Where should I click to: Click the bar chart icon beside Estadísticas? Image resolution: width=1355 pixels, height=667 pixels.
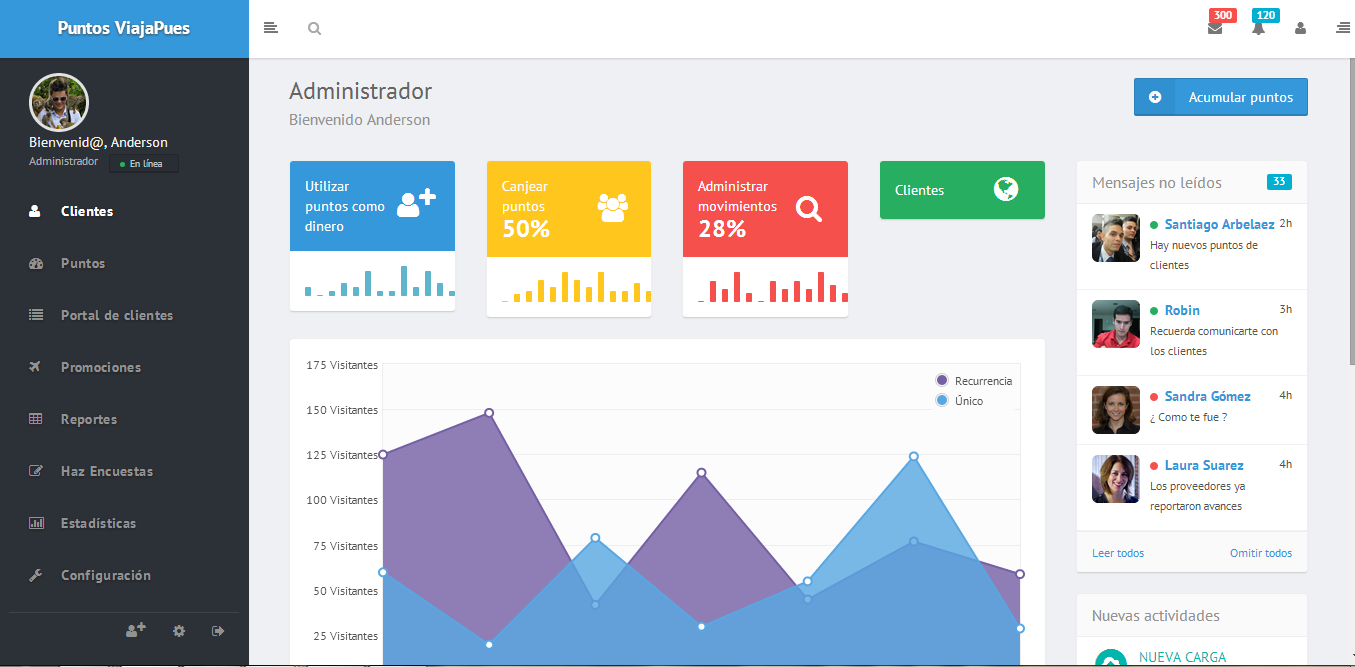click(36, 523)
